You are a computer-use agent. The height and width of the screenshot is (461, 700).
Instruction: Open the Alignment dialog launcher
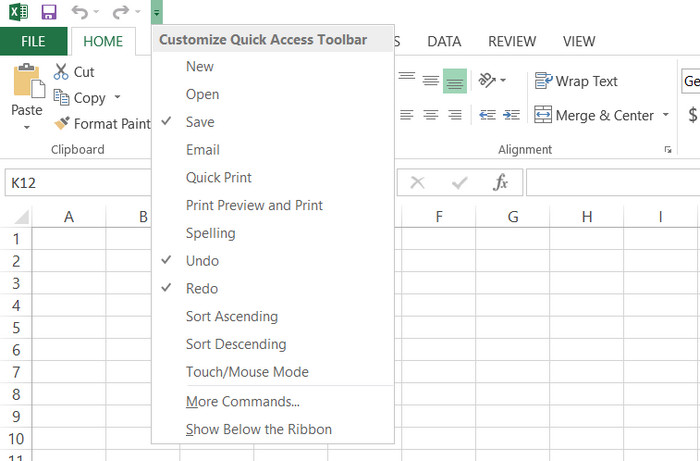tap(668, 150)
